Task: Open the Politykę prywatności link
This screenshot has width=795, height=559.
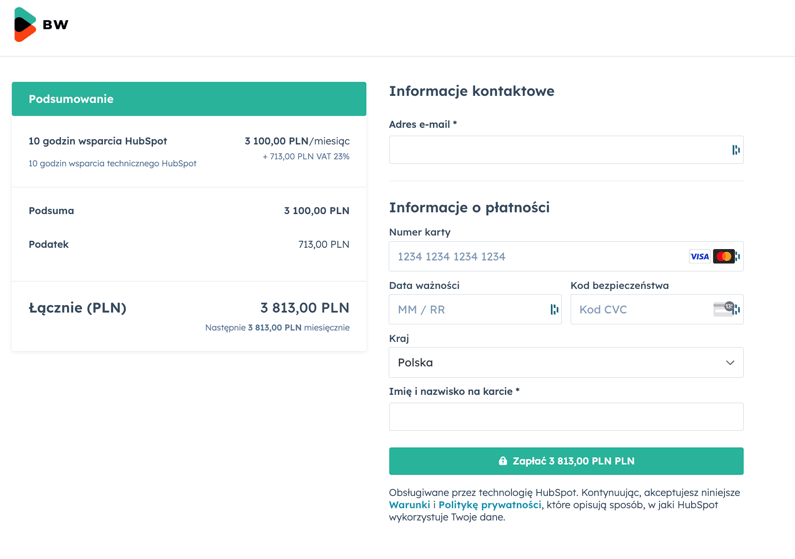Action: point(490,505)
